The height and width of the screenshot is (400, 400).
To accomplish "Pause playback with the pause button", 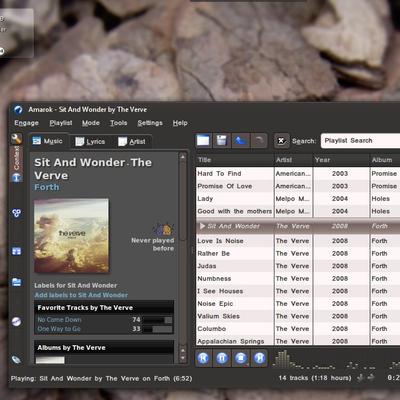I will (222, 358).
